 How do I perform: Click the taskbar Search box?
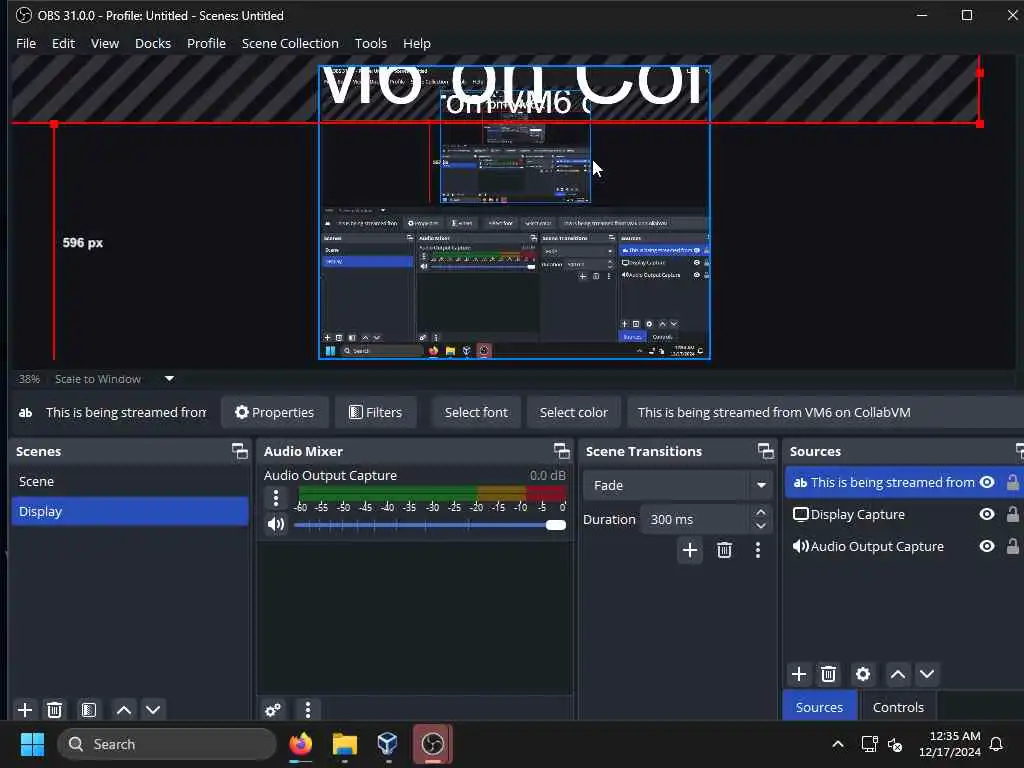(167, 744)
